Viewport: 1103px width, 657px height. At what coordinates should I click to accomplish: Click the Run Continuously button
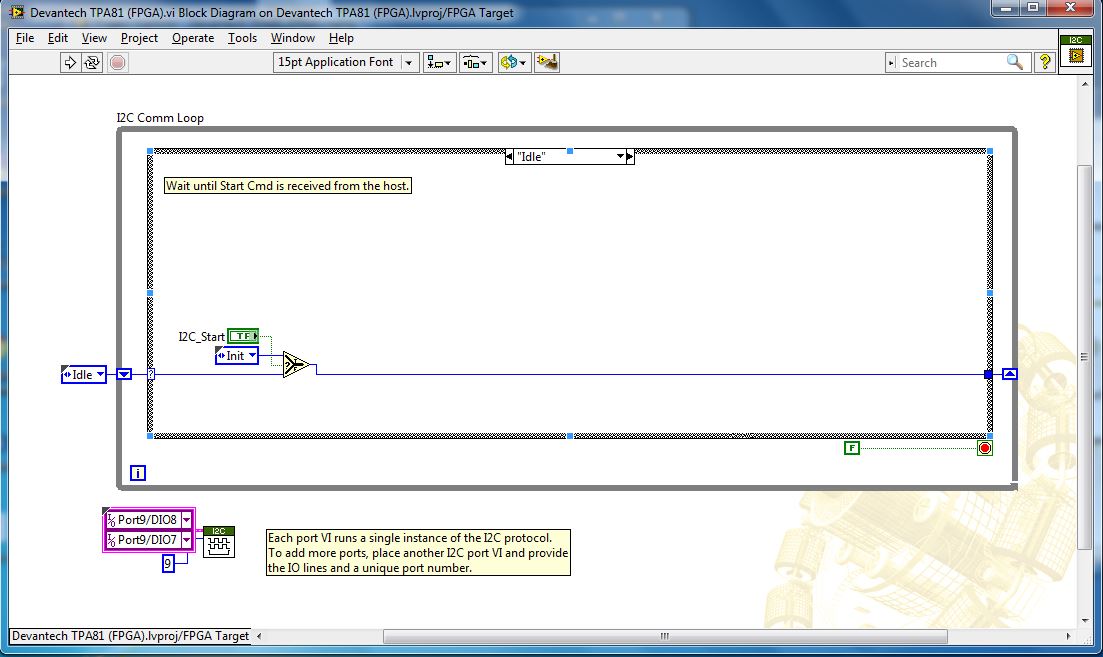[92, 63]
